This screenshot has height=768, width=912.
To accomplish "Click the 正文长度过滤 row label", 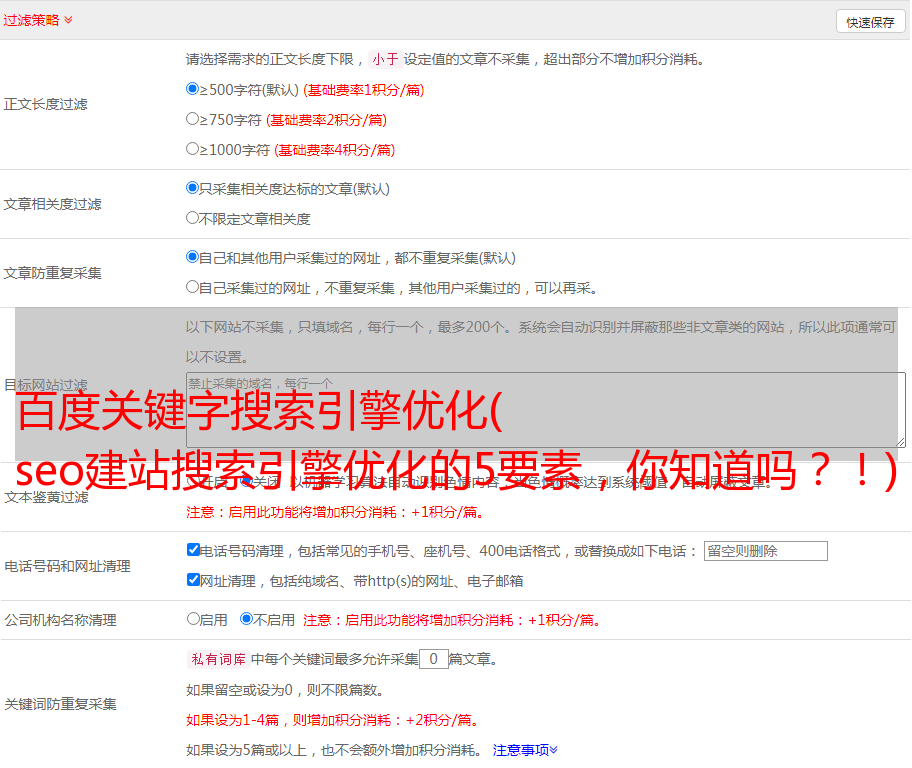I will pyautogui.click(x=45, y=104).
